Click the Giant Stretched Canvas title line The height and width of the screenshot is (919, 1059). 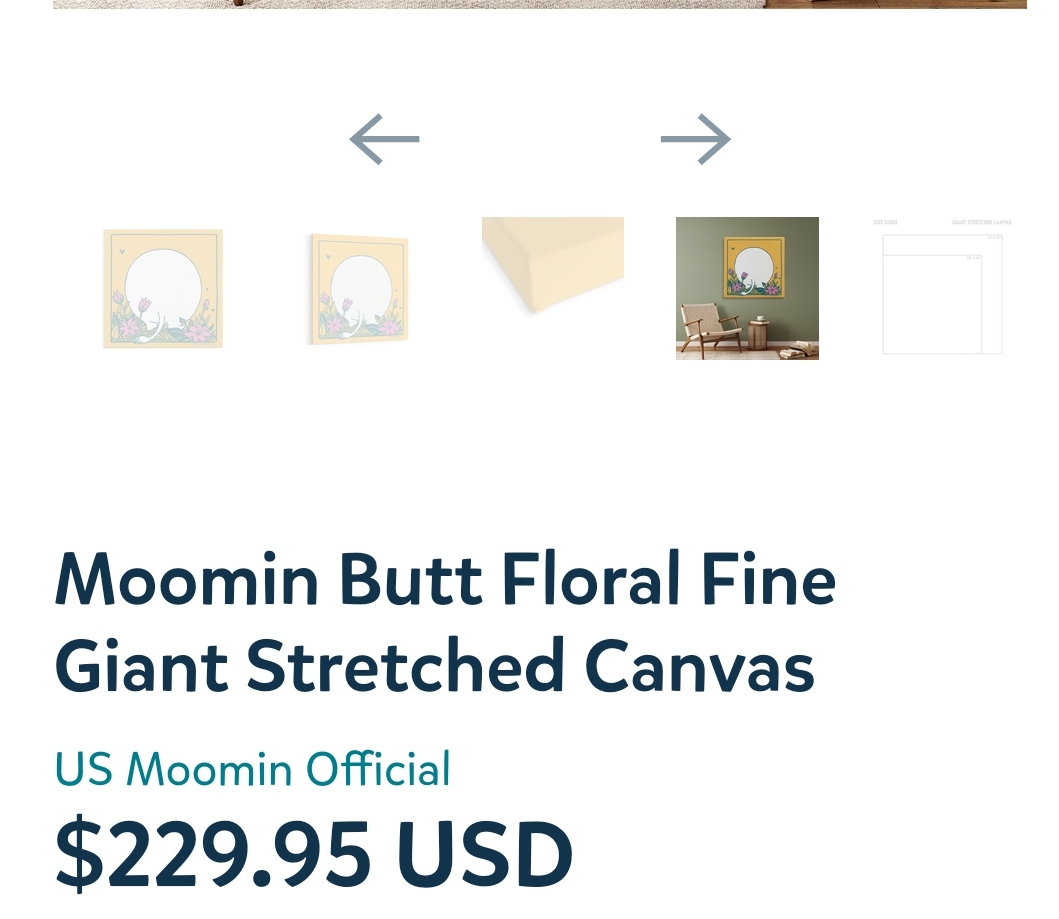coord(434,667)
